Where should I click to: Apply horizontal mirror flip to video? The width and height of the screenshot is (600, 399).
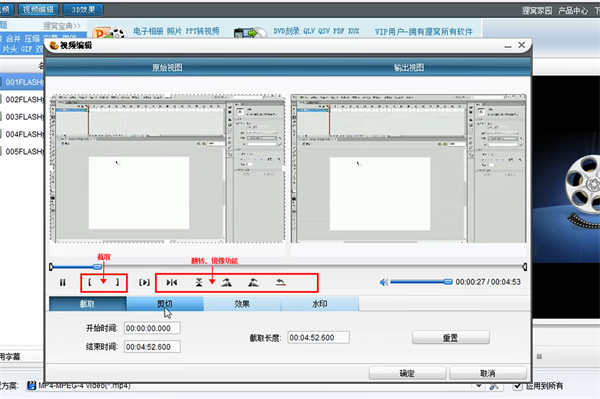[x=171, y=283]
